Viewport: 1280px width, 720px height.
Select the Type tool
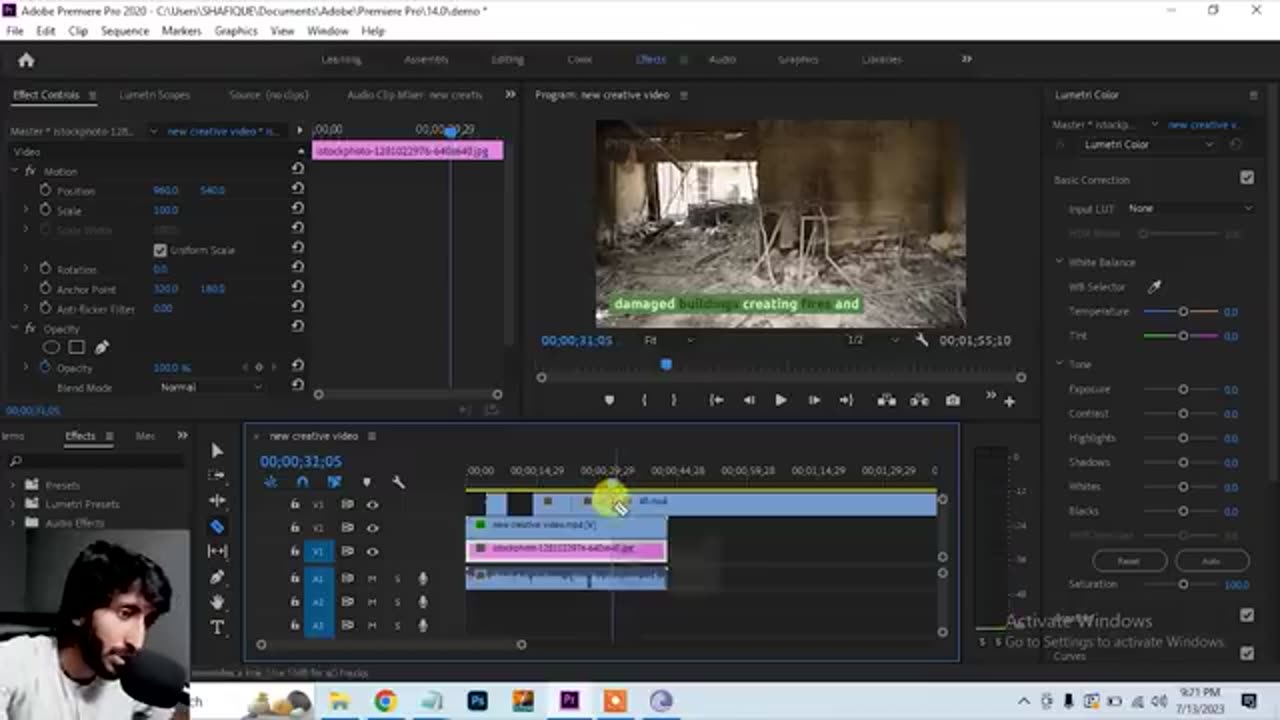pos(217,627)
